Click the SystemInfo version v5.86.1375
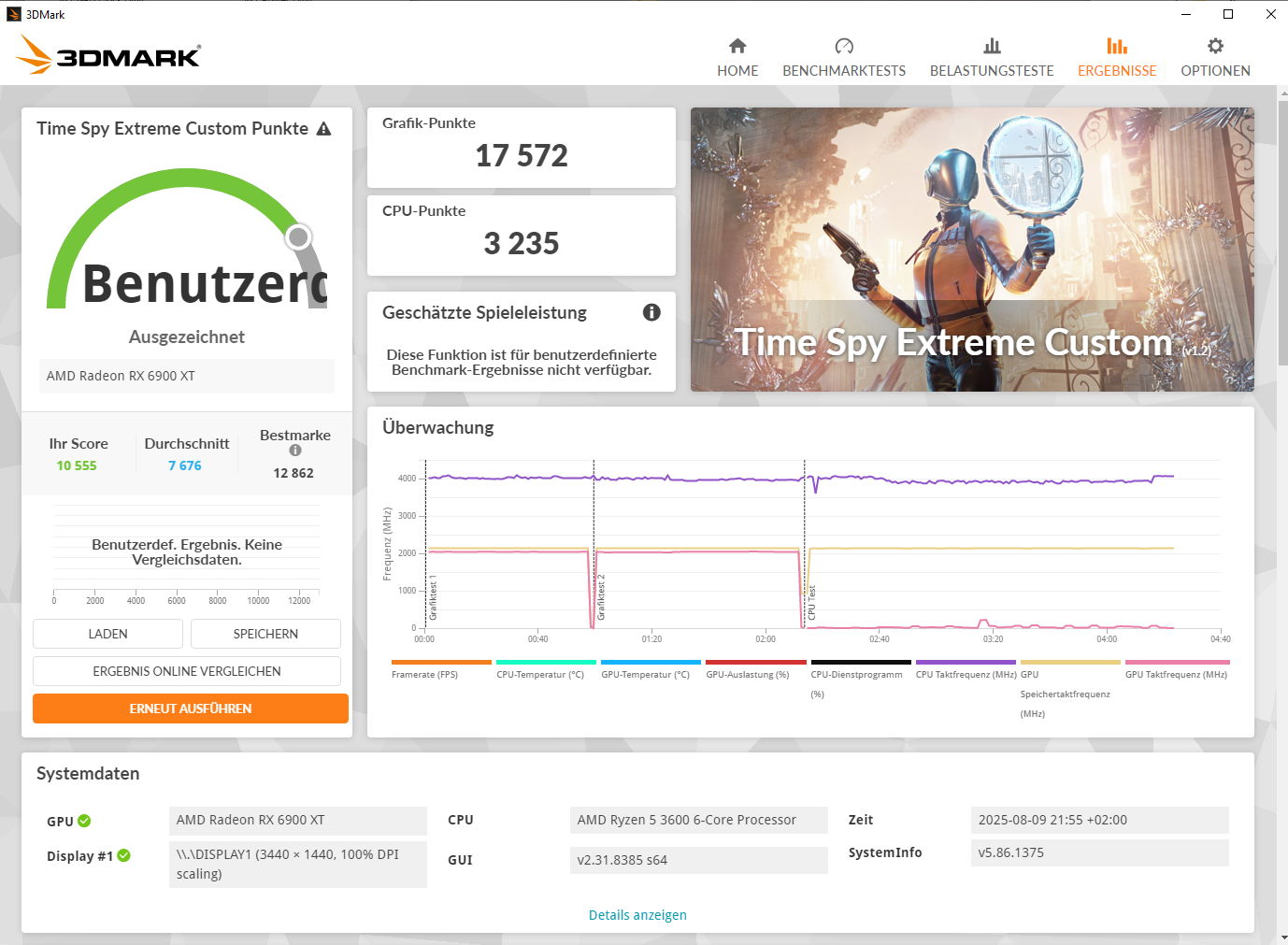The width and height of the screenshot is (1288, 945). tap(1100, 852)
